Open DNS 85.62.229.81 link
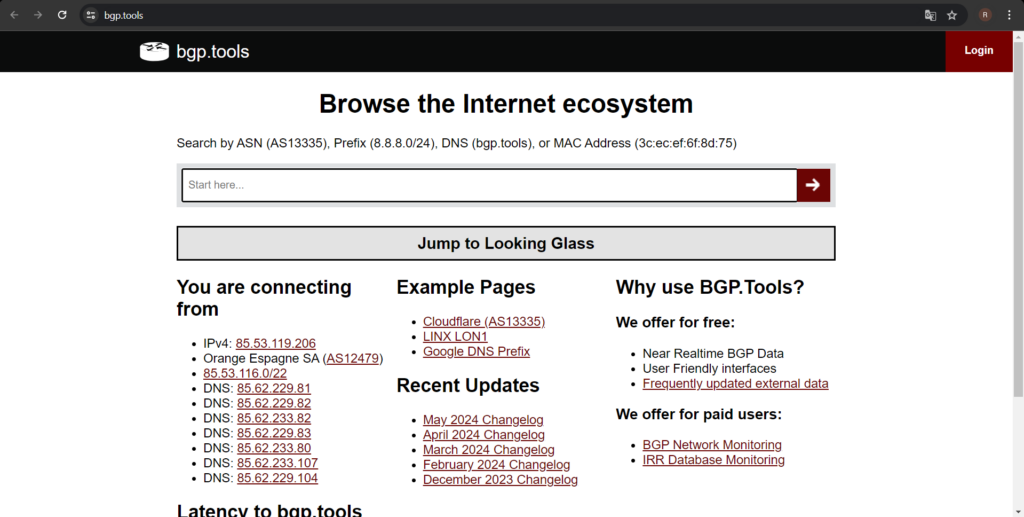Image resolution: width=1024 pixels, height=517 pixels. [274, 388]
